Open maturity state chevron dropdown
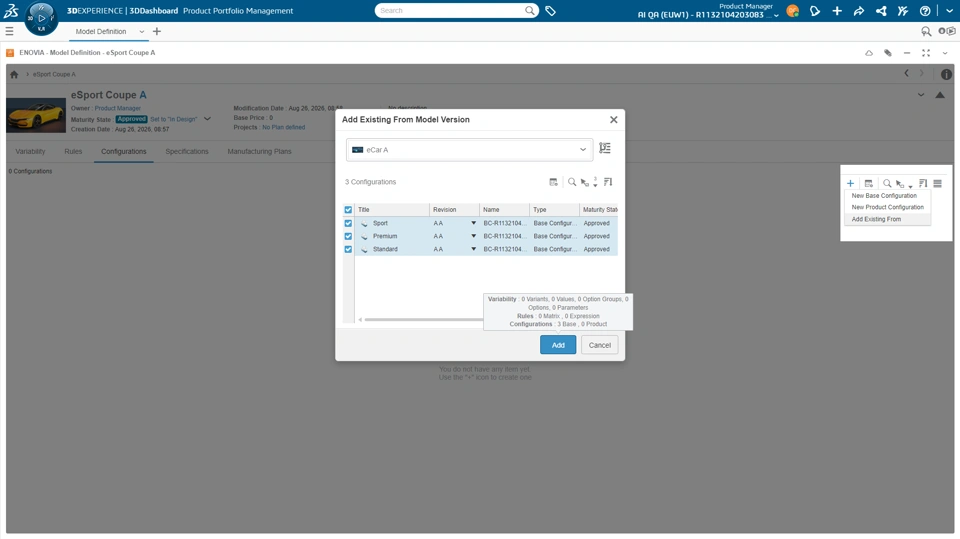This screenshot has width=960, height=539. [207, 119]
